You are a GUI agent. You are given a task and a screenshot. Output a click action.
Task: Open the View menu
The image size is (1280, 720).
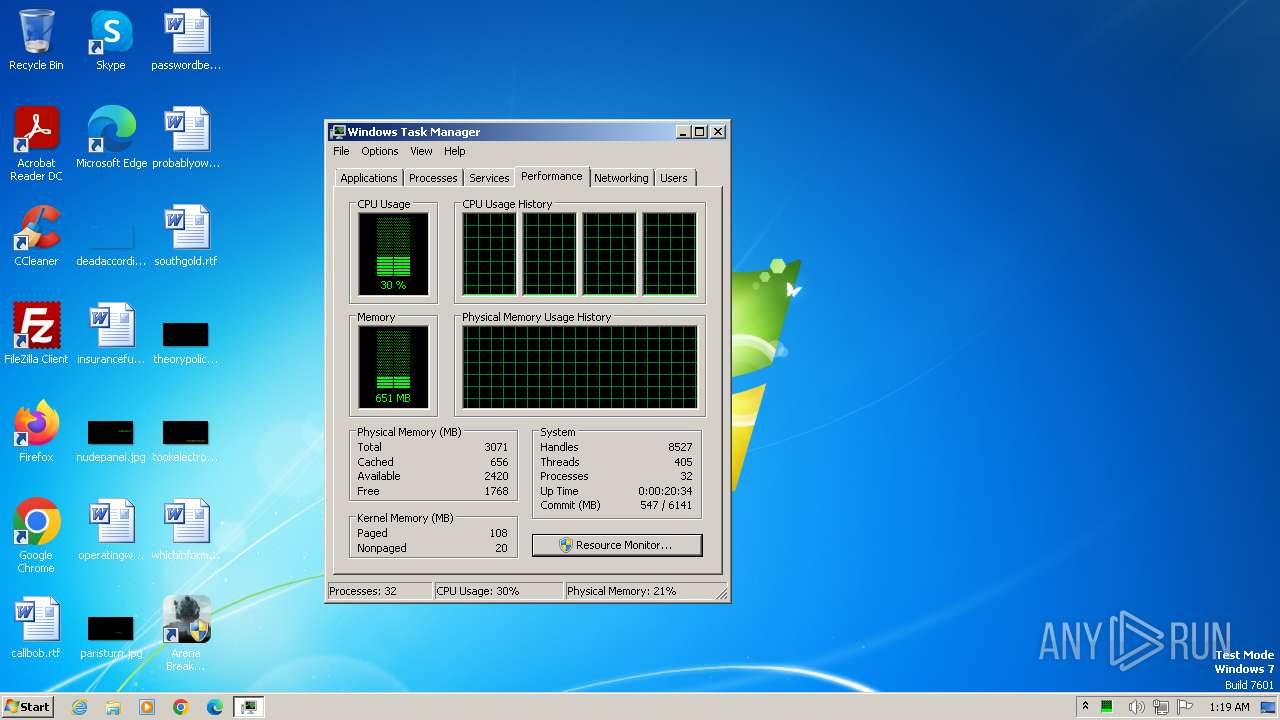coord(421,151)
